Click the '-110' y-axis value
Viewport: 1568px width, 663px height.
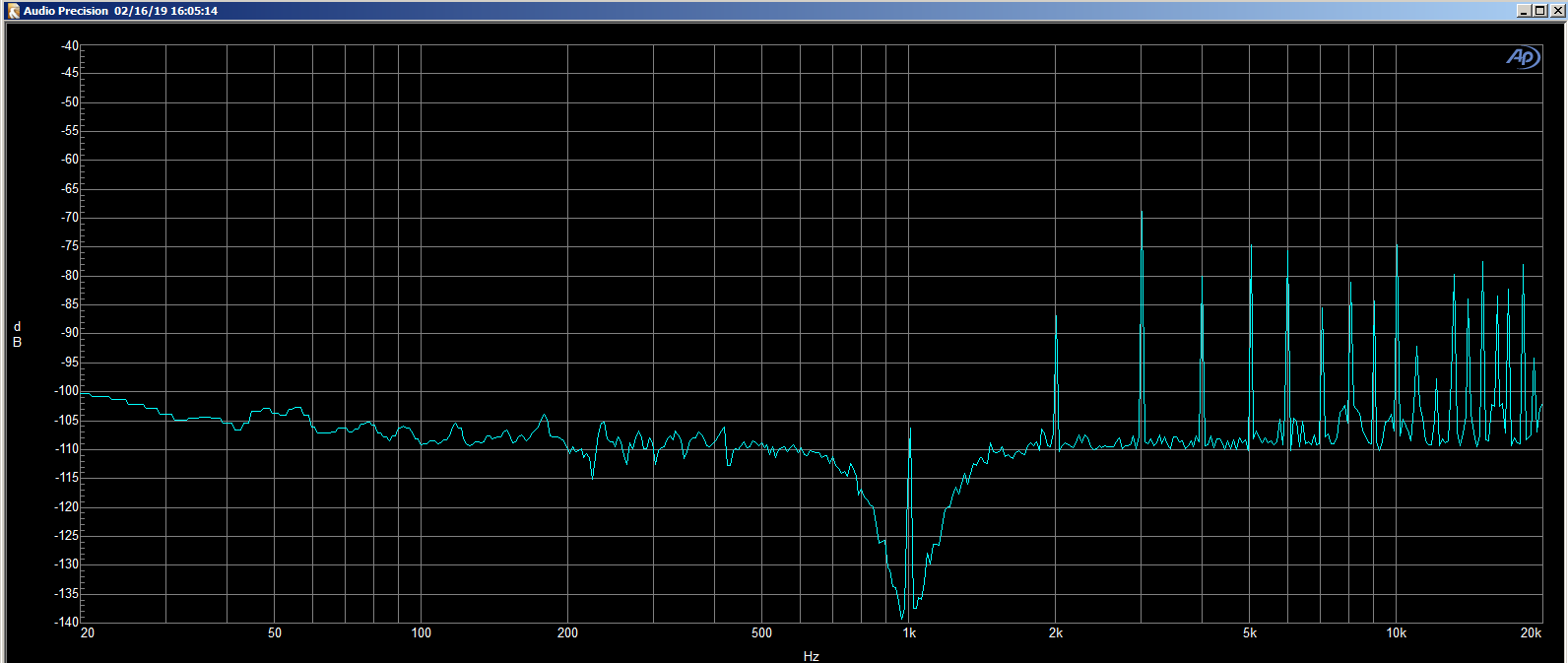coord(67,448)
